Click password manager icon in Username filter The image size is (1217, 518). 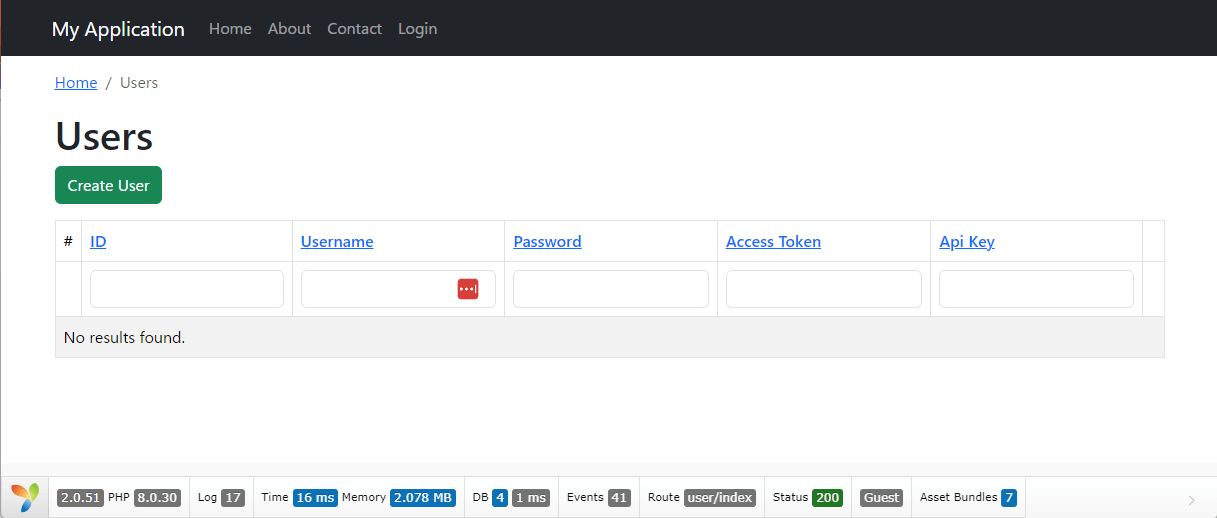pyautogui.click(x=468, y=289)
